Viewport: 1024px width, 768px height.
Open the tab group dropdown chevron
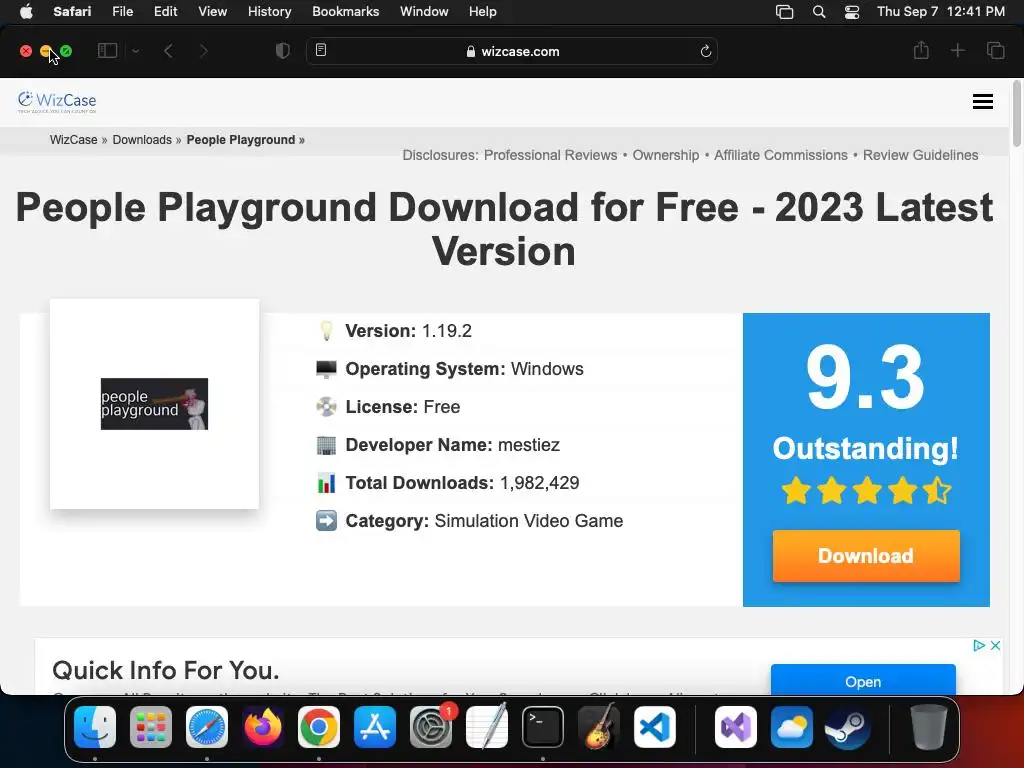[135, 51]
